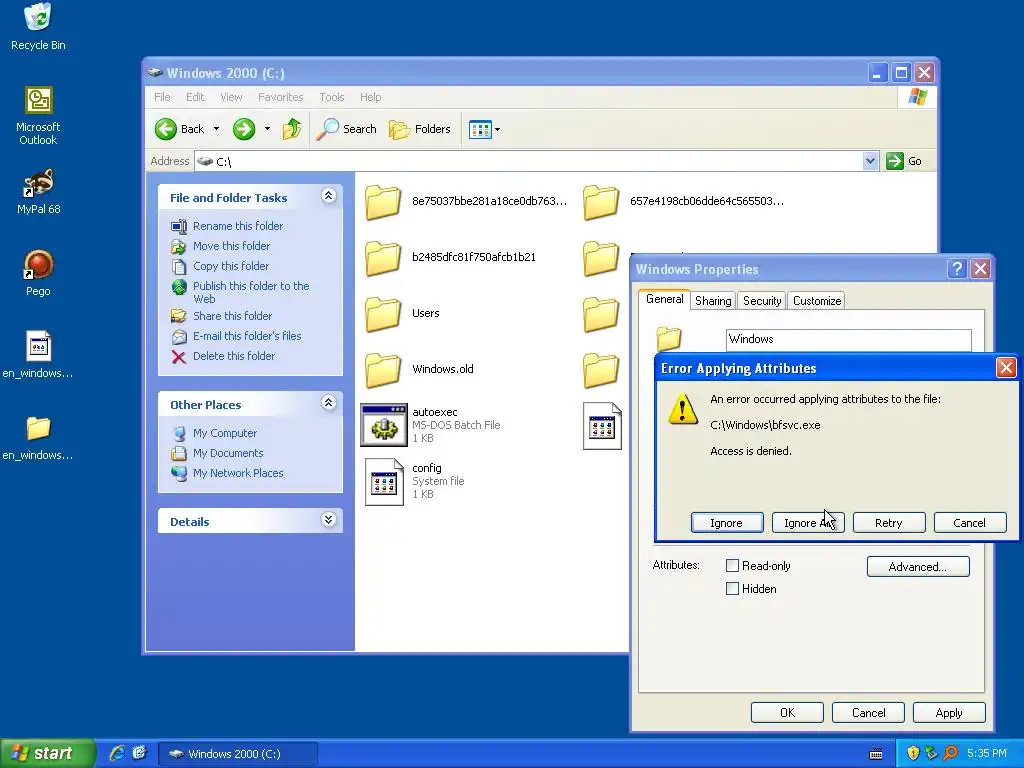Screen dimensions: 1024x768
Task: Expand the Details panel
Action: point(328,520)
